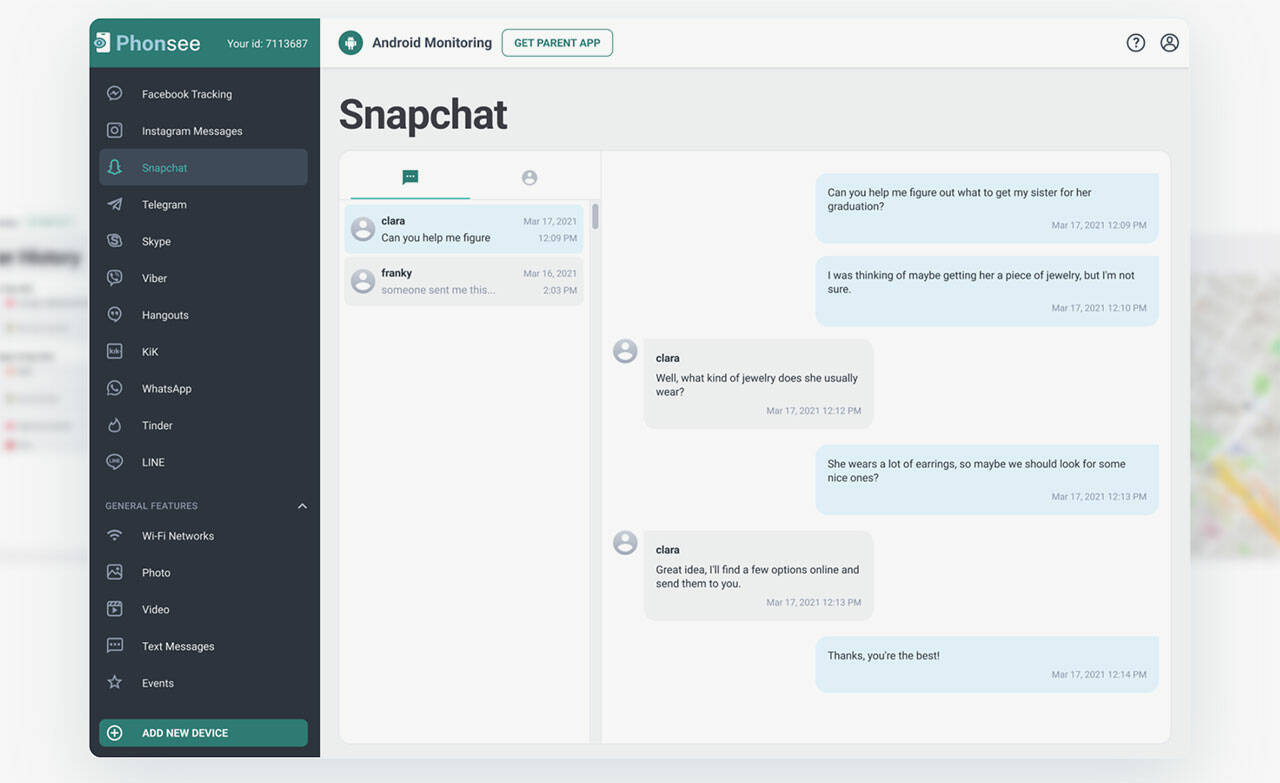Click the Tinder flame icon
Viewport: 1280px width, 783px height.
[x=115, y=426]
